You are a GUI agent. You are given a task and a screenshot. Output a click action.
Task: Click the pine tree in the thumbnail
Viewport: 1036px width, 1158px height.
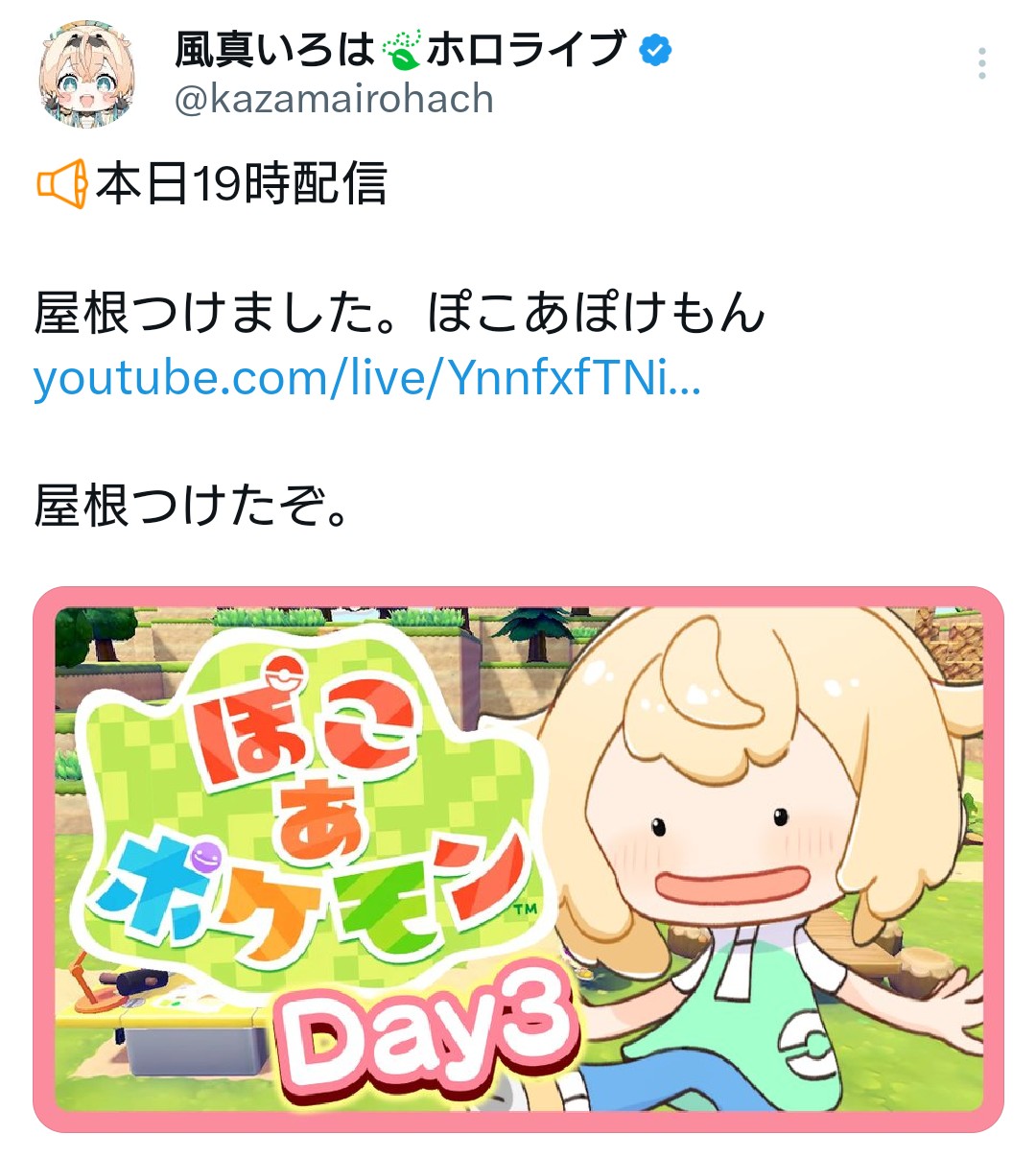coord(535,635)
